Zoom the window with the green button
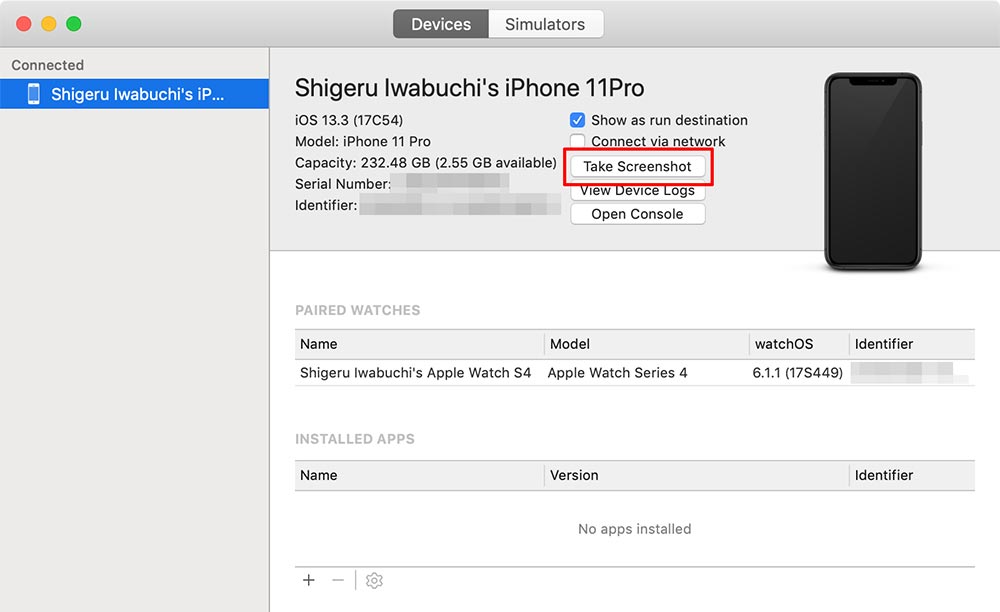 pyautogui.click(x=74, y=24)
